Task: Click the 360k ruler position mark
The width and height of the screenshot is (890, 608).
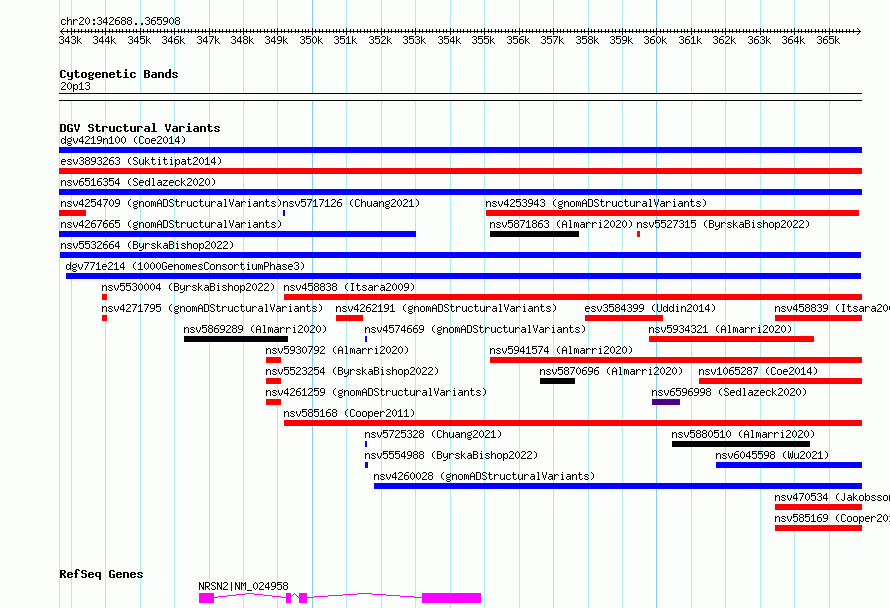Action: (655, 40)
